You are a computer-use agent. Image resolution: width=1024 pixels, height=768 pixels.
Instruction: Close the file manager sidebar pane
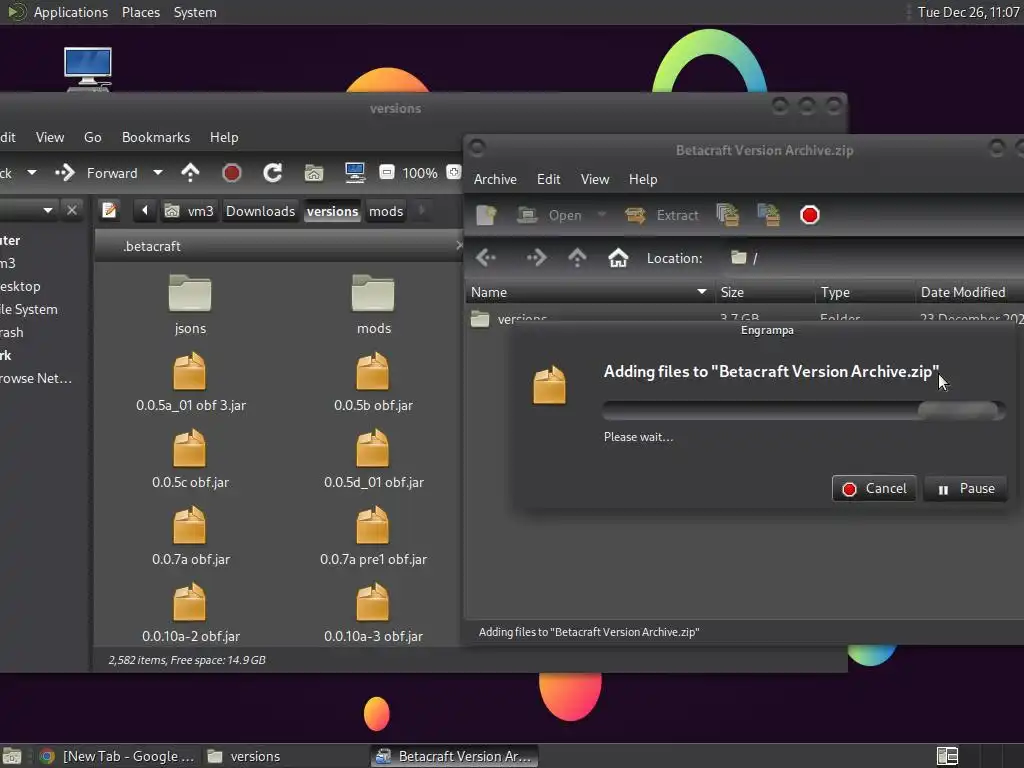(x=72, y=210)
